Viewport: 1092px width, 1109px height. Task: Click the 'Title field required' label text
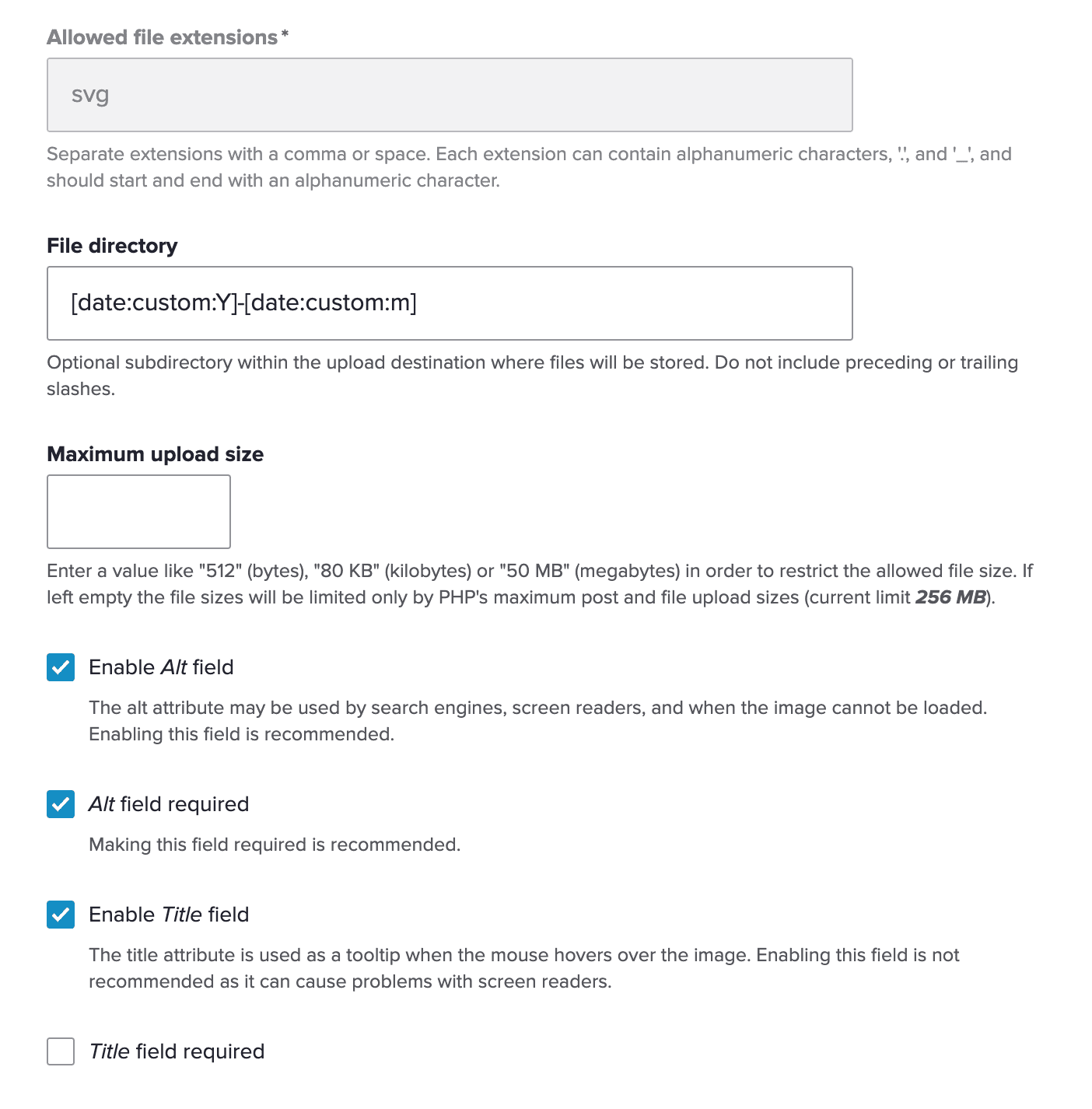(177, 1051)
